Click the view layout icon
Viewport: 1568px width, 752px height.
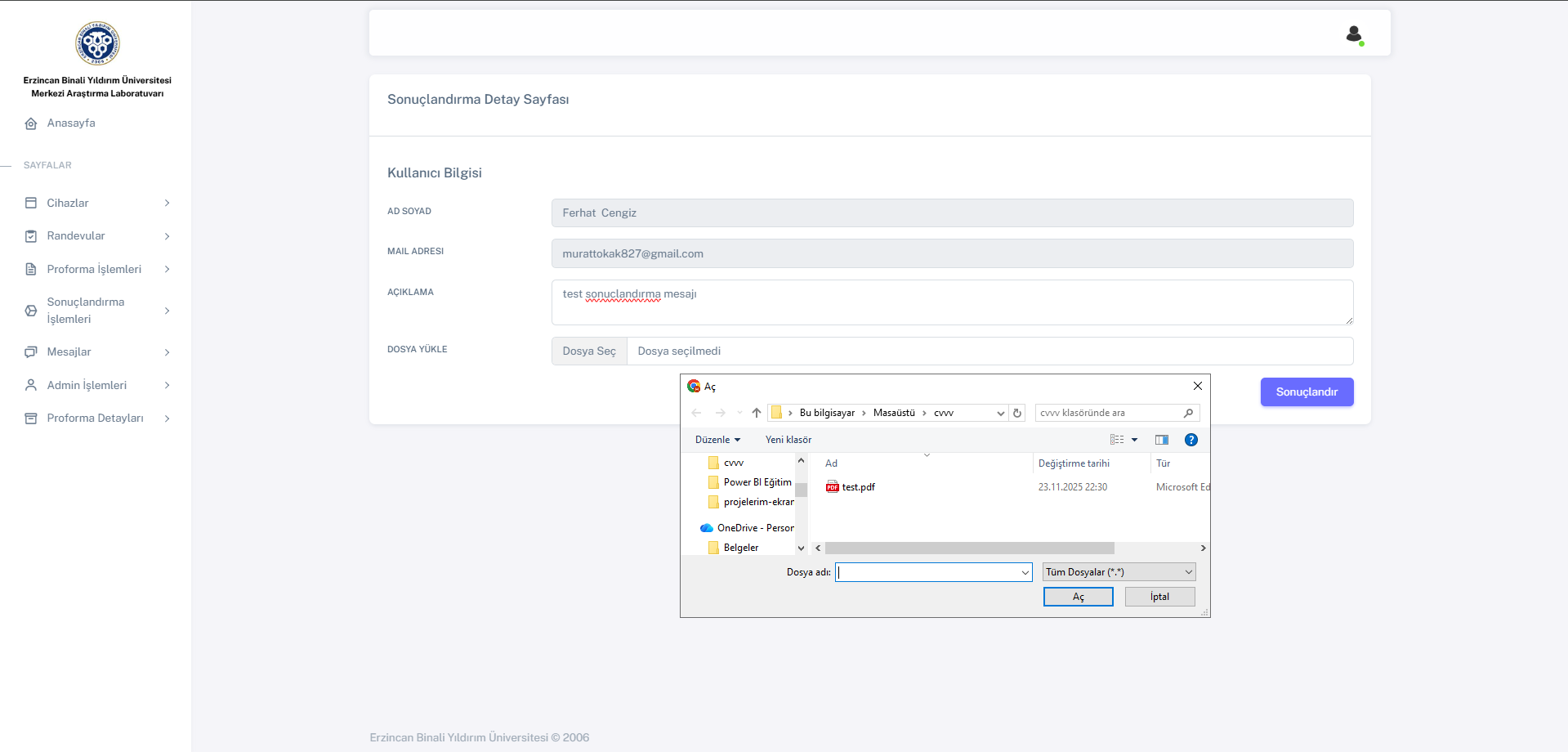(1117, 440)
